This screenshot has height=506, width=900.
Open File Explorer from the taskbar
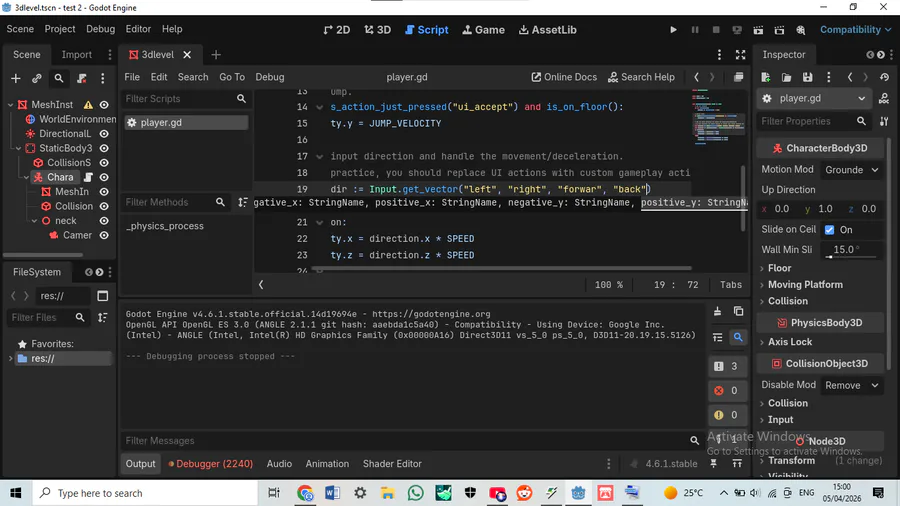387,493
